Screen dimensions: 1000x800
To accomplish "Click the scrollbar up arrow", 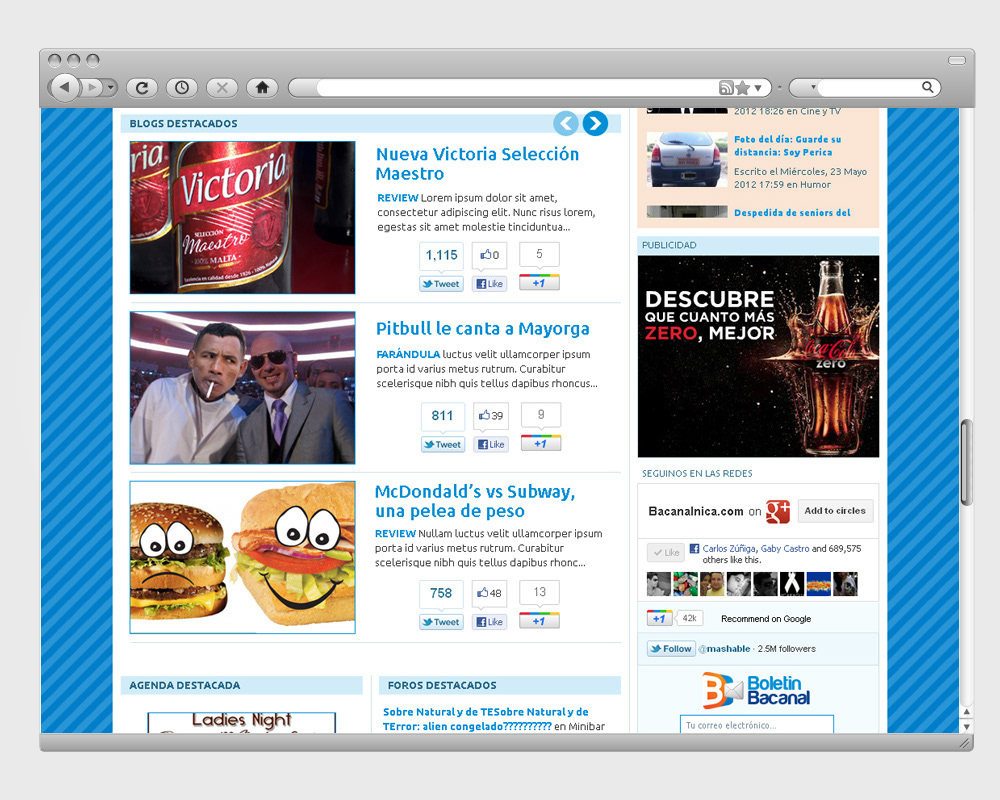I will 967,711.
